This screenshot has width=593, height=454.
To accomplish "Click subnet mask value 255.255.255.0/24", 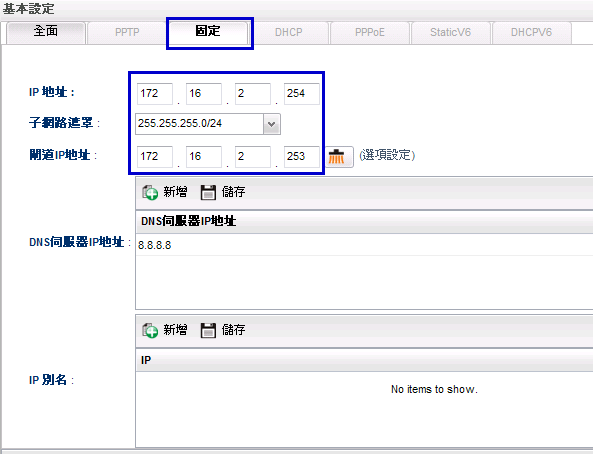I will (x=199, y=124).
